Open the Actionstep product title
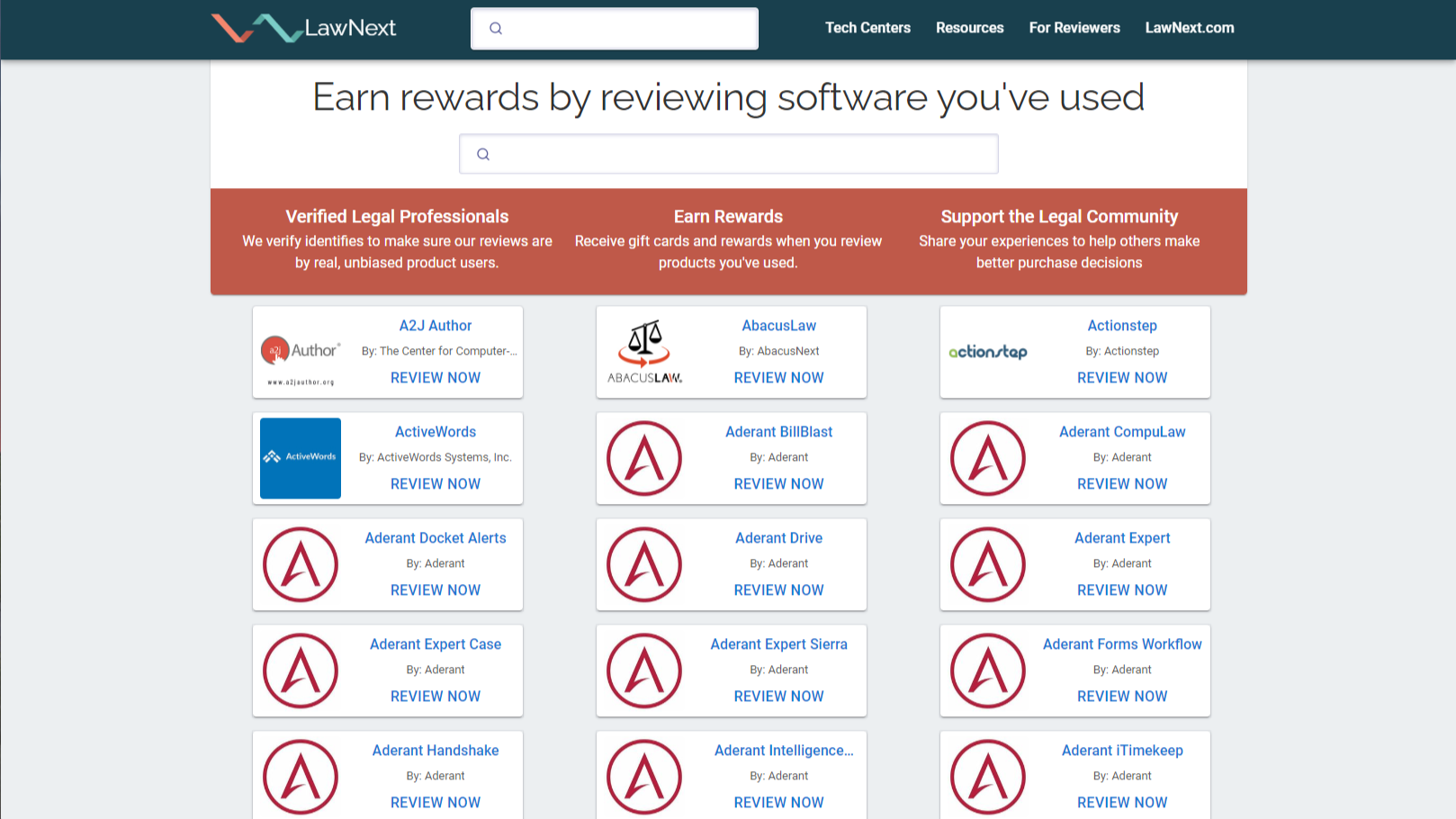Screen dimensions: 1456x819 tap(1122, 326)
